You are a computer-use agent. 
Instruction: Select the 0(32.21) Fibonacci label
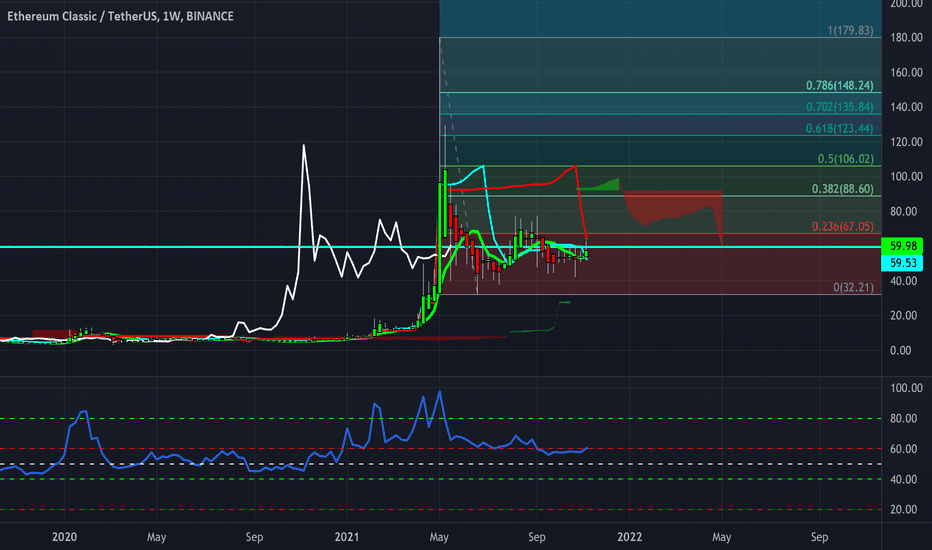pos(853,288)
